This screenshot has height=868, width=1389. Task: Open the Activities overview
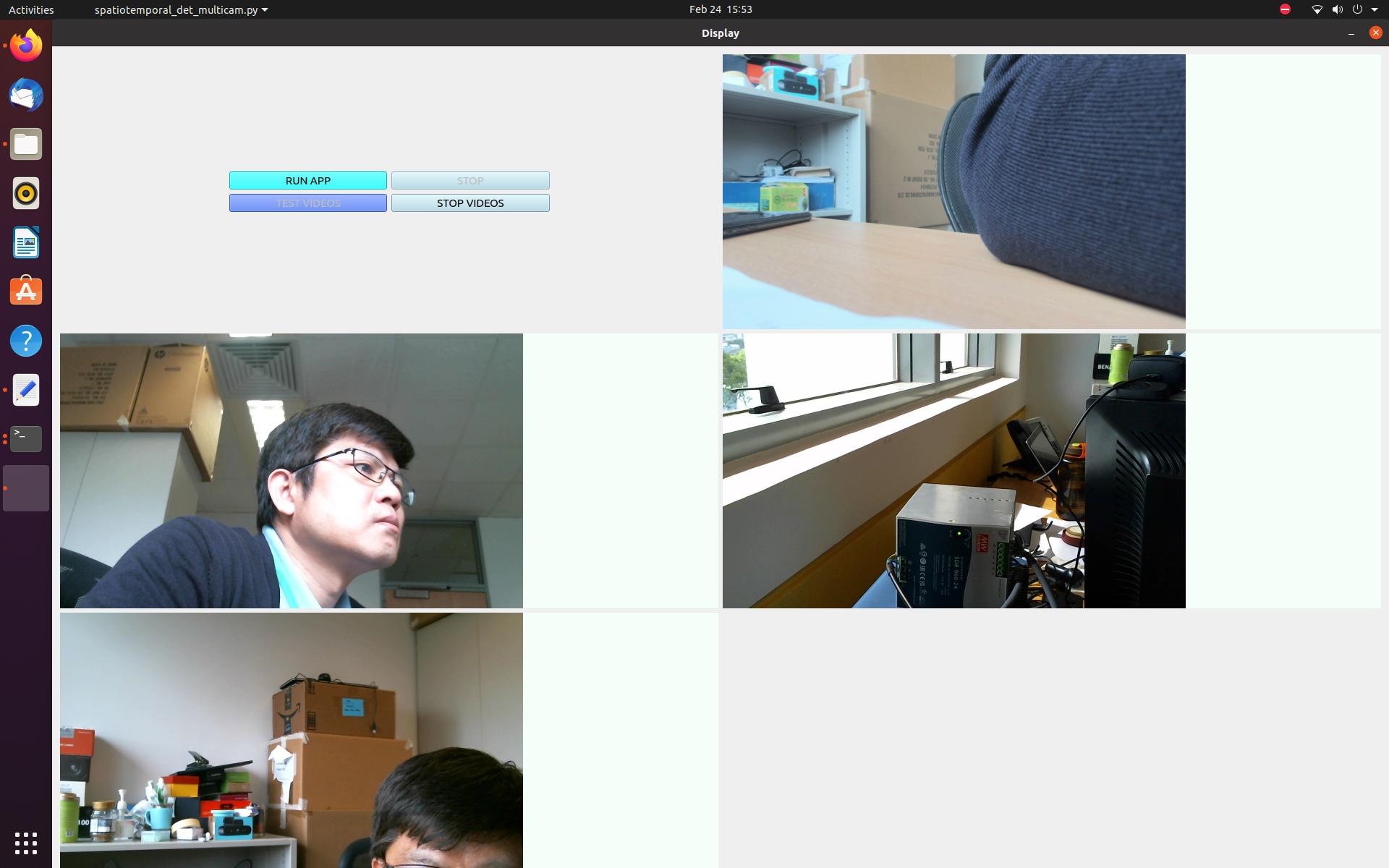pos(31,9)
